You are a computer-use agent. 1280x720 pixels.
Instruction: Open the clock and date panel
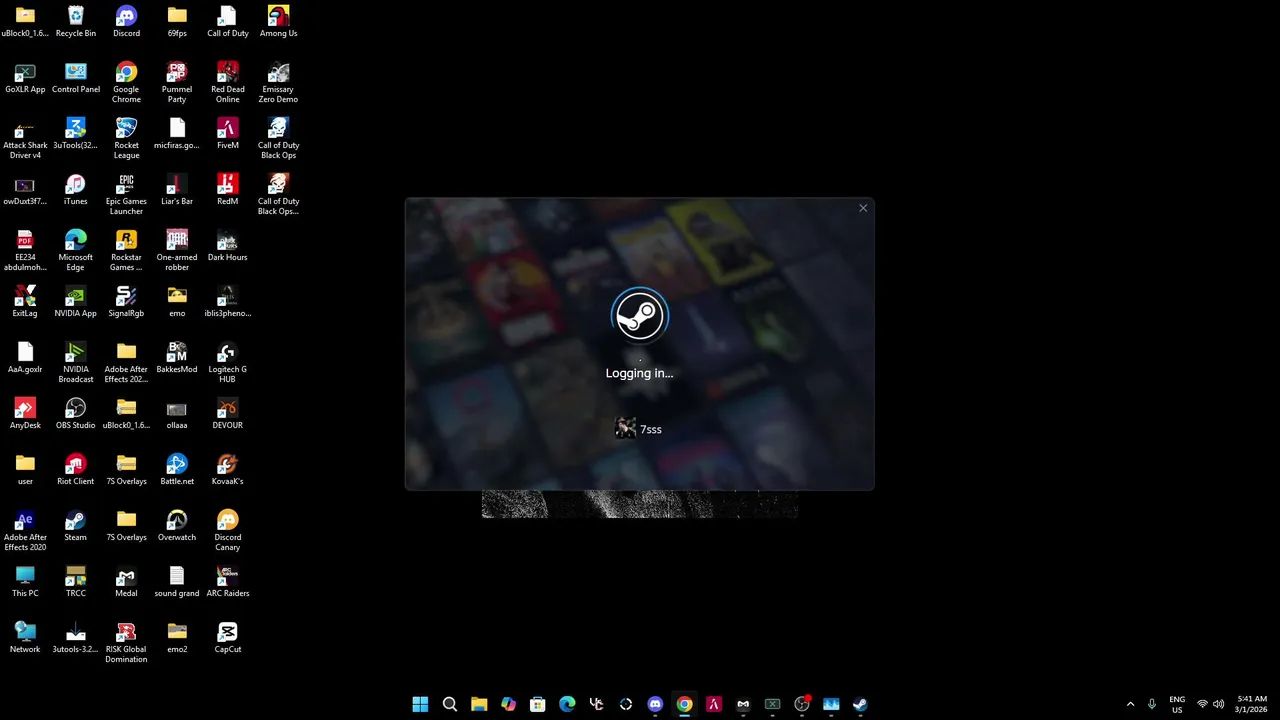pyautogui.click(x=1251, y=704)
